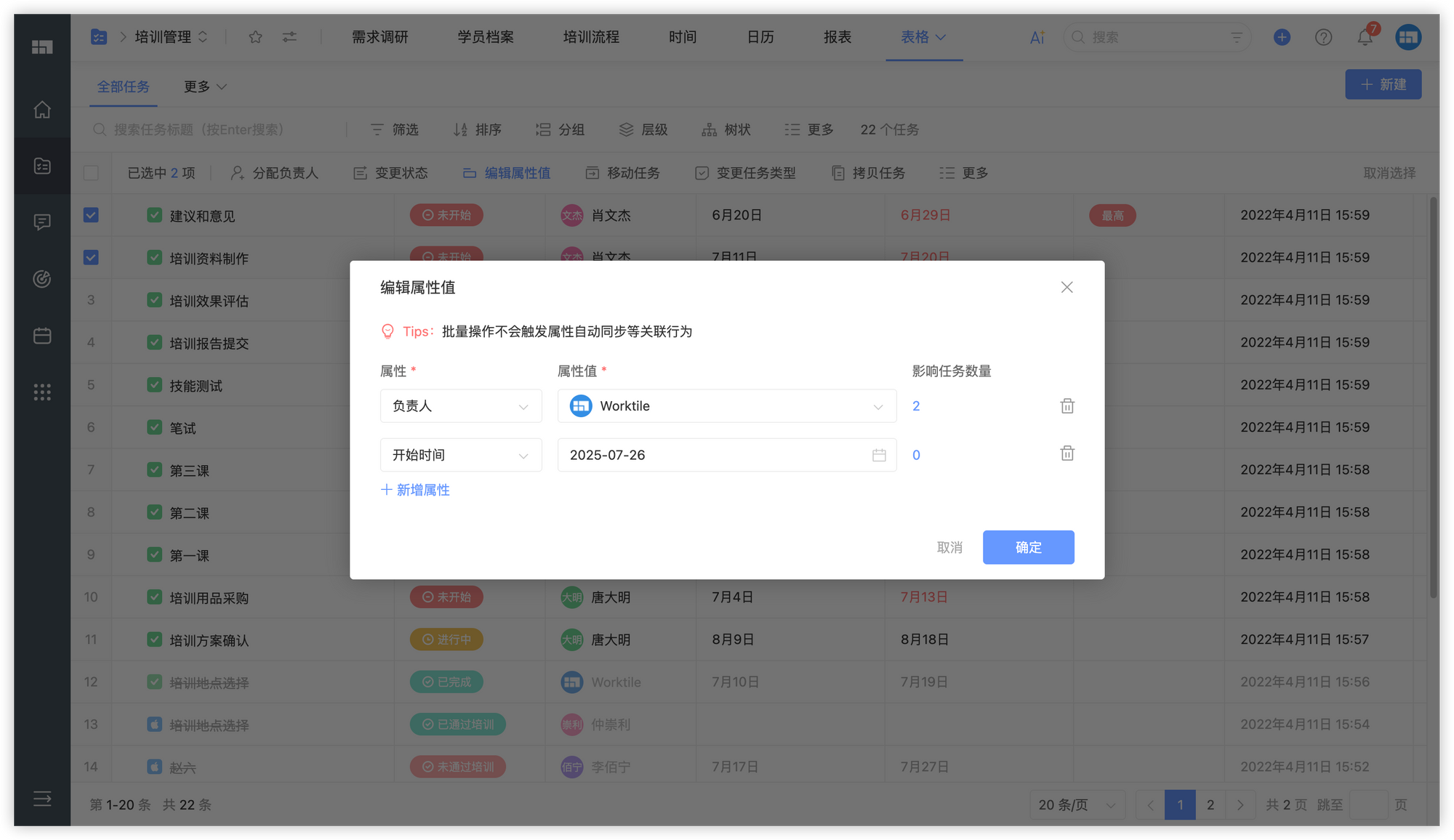
Task: Open the apps grid in sidebar
Action: (x=42, y=392)
